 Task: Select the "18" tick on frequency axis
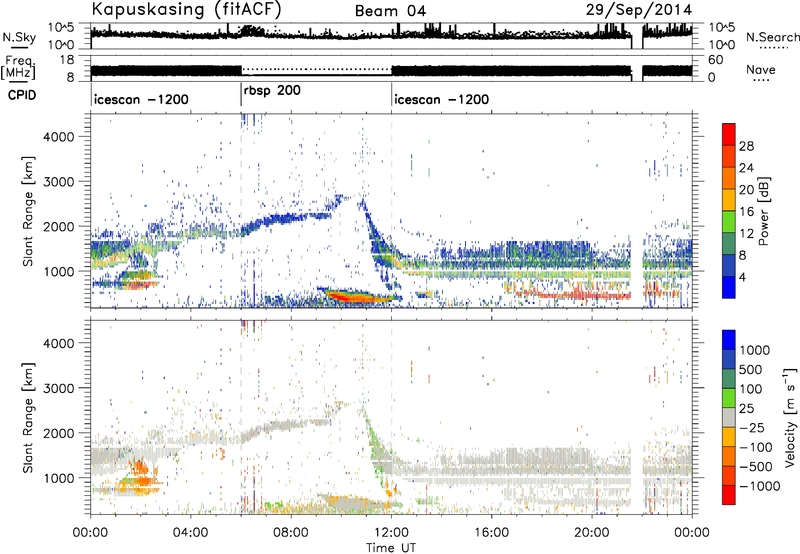67,60
